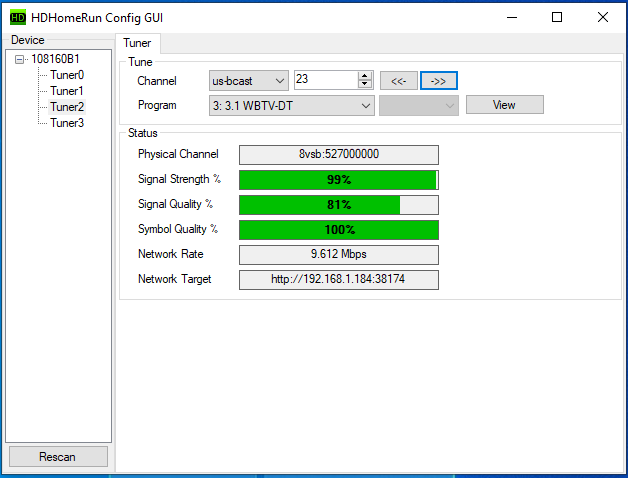Click the HDHomeRun app icon in title bar

pos(17,17)
